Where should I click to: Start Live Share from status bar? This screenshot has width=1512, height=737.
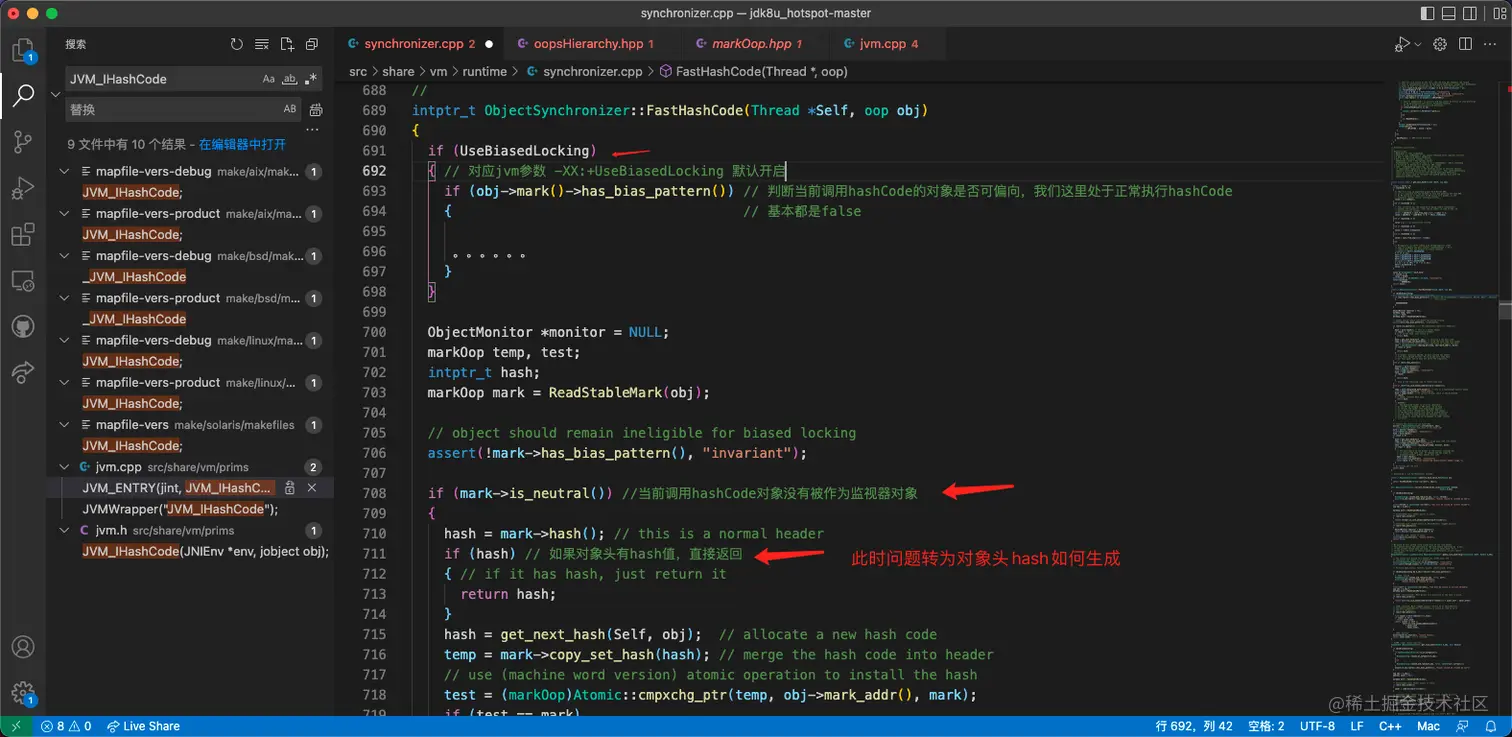[143, 726]
